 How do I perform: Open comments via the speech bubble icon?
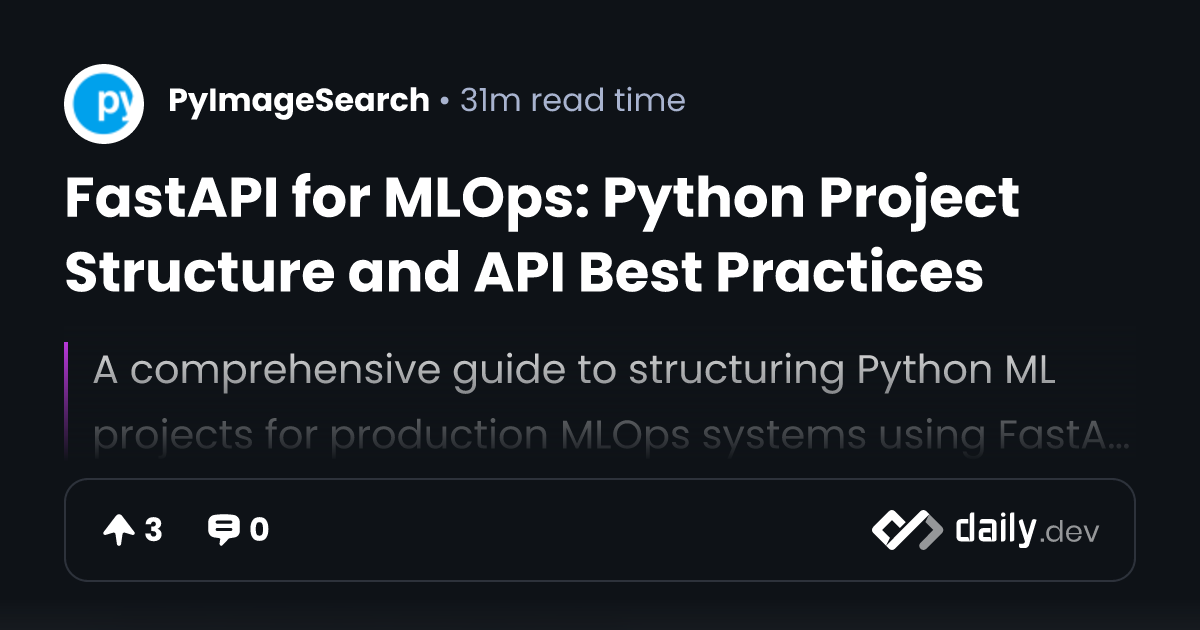(223, 530)
